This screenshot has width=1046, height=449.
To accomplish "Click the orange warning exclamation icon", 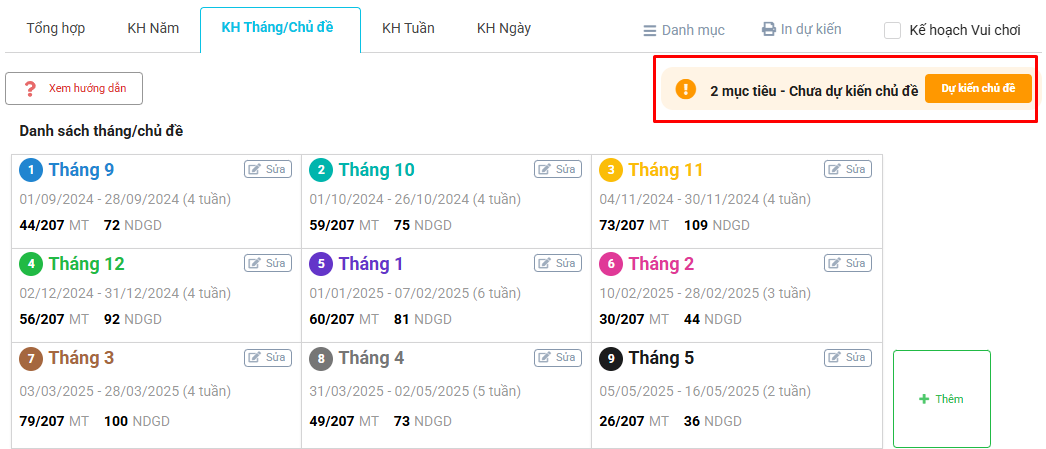I will coord(685,89).
